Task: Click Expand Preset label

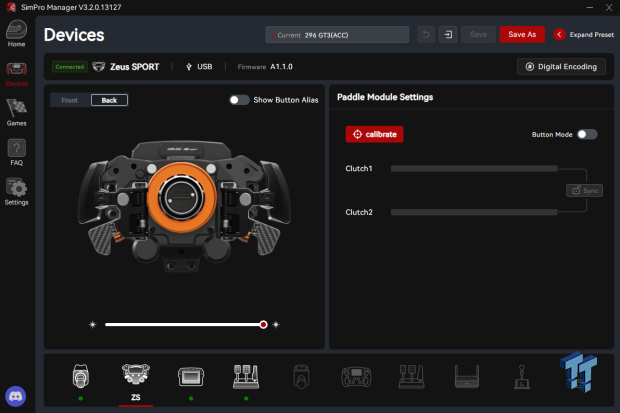Action: pyautogui.click(x=592, y=35)
